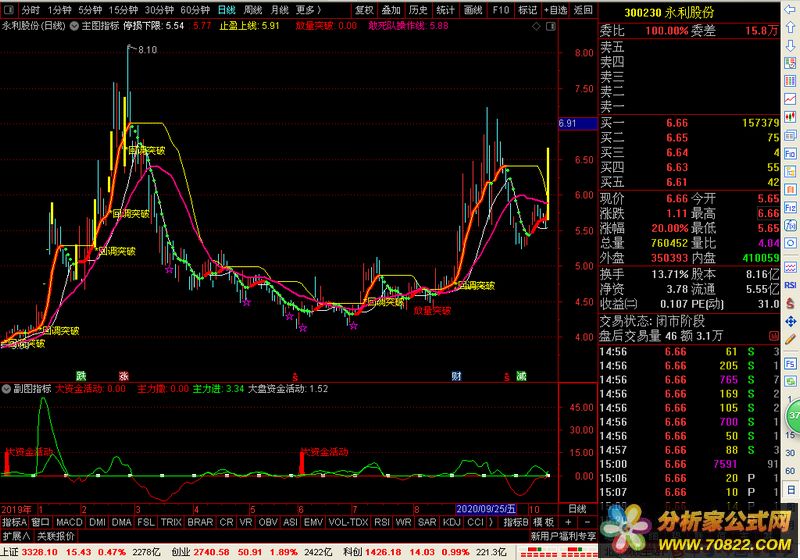Click the RSI icon in right sidebar
The image size is (800, 560).
point(790,285)
